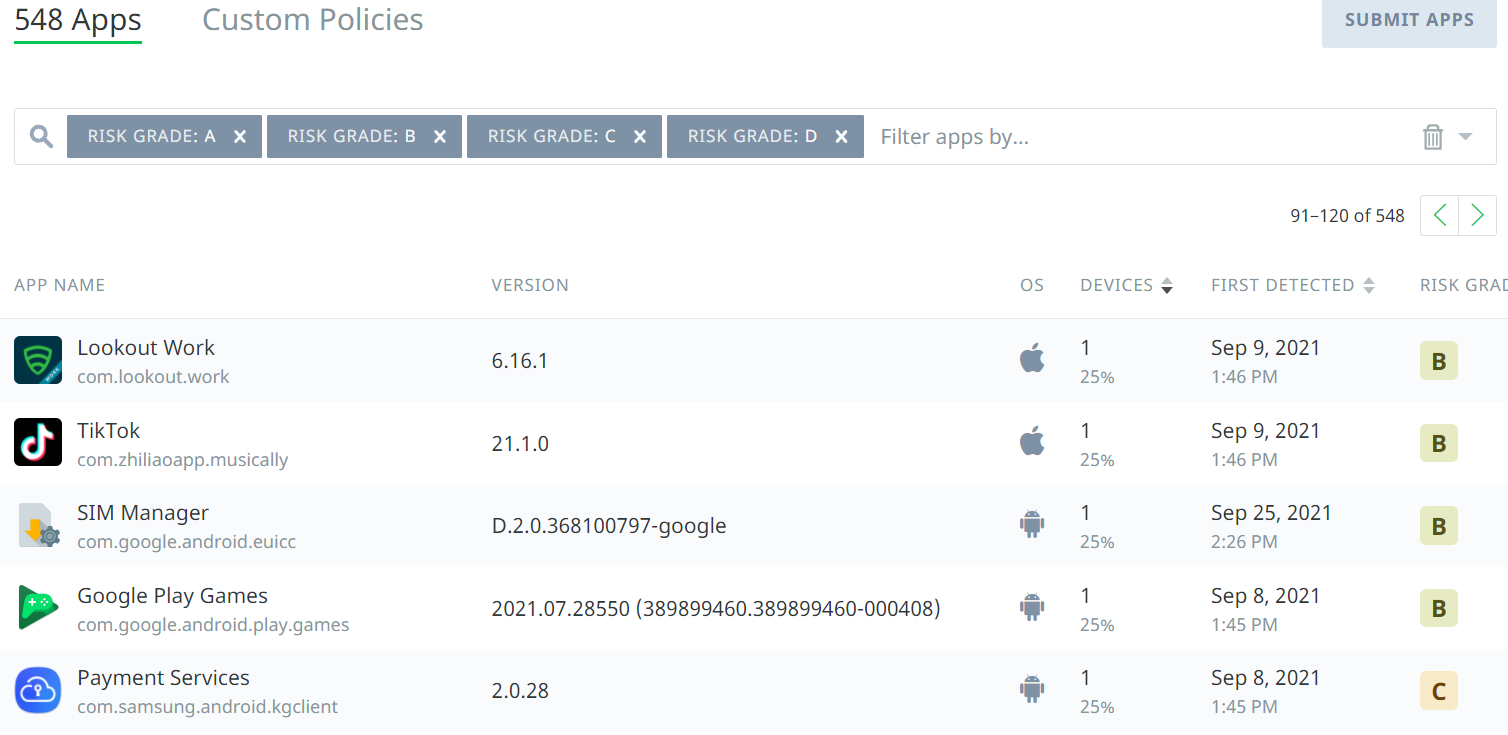
Task: Click the Submit Apps button
Action: pyautogui.click(x=1409, y=21)
